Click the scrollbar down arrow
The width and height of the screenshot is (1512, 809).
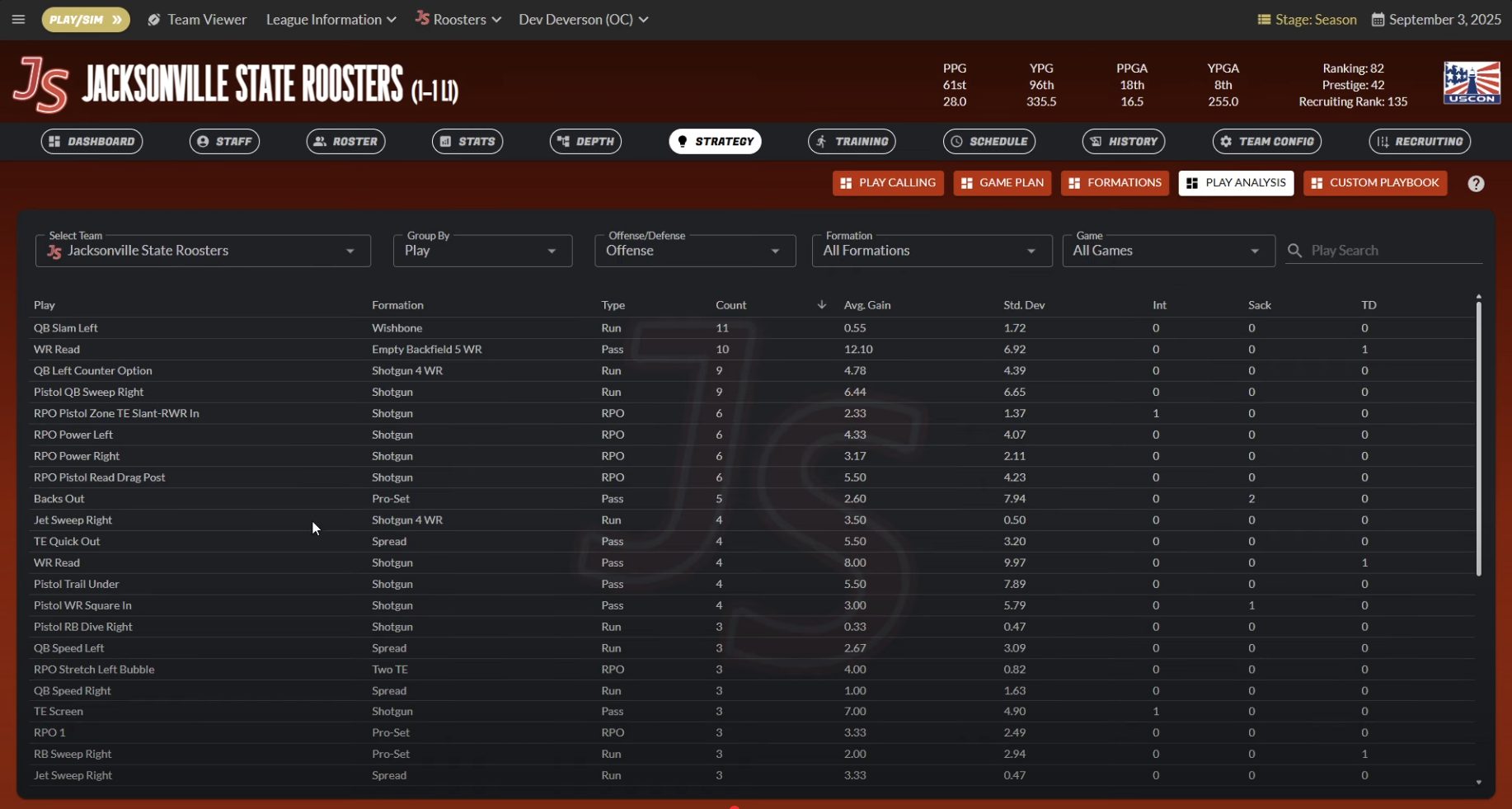tap(1478, 782)
